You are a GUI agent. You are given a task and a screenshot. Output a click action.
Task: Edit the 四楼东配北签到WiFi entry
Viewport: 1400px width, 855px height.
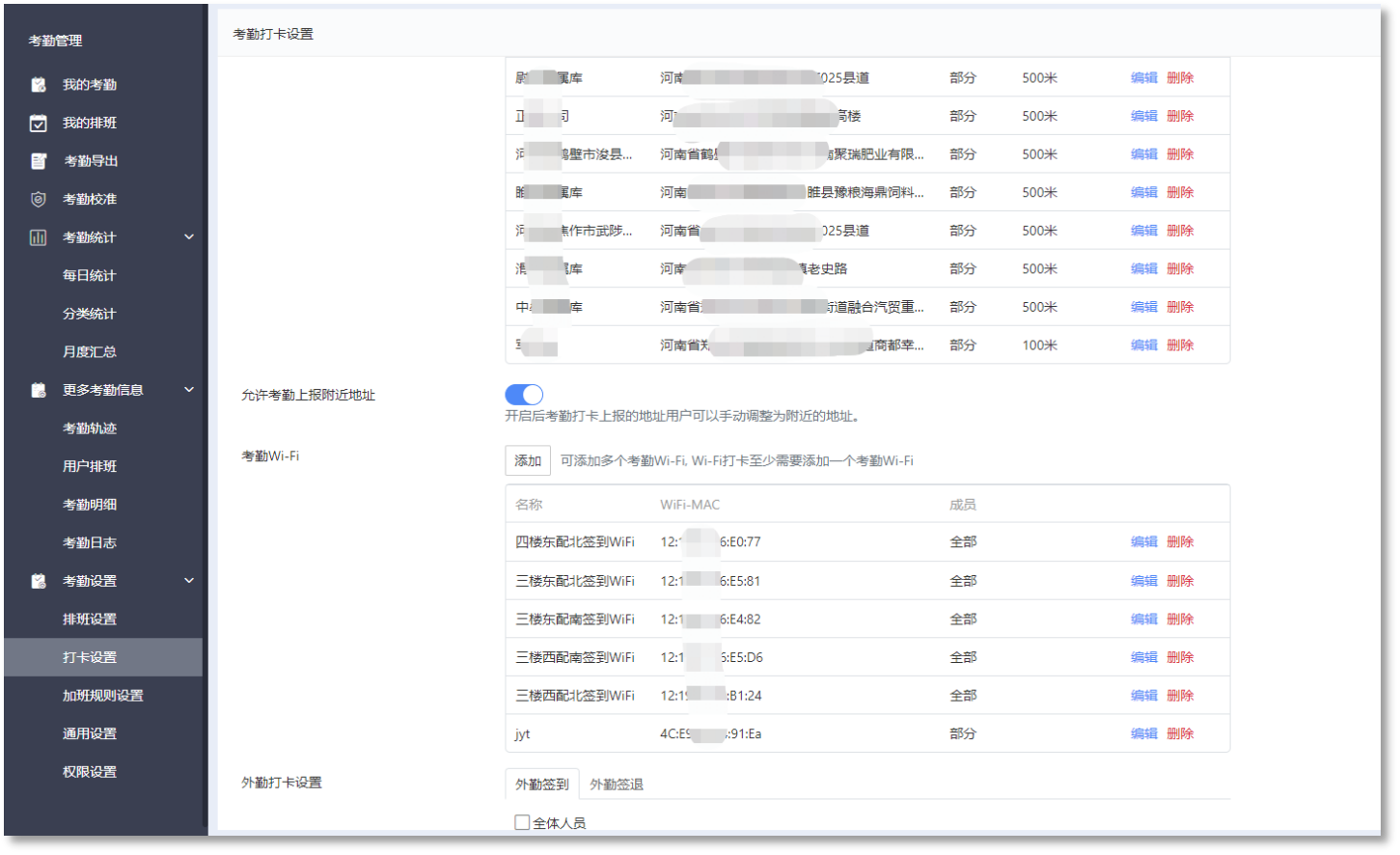coord(1143,542)
